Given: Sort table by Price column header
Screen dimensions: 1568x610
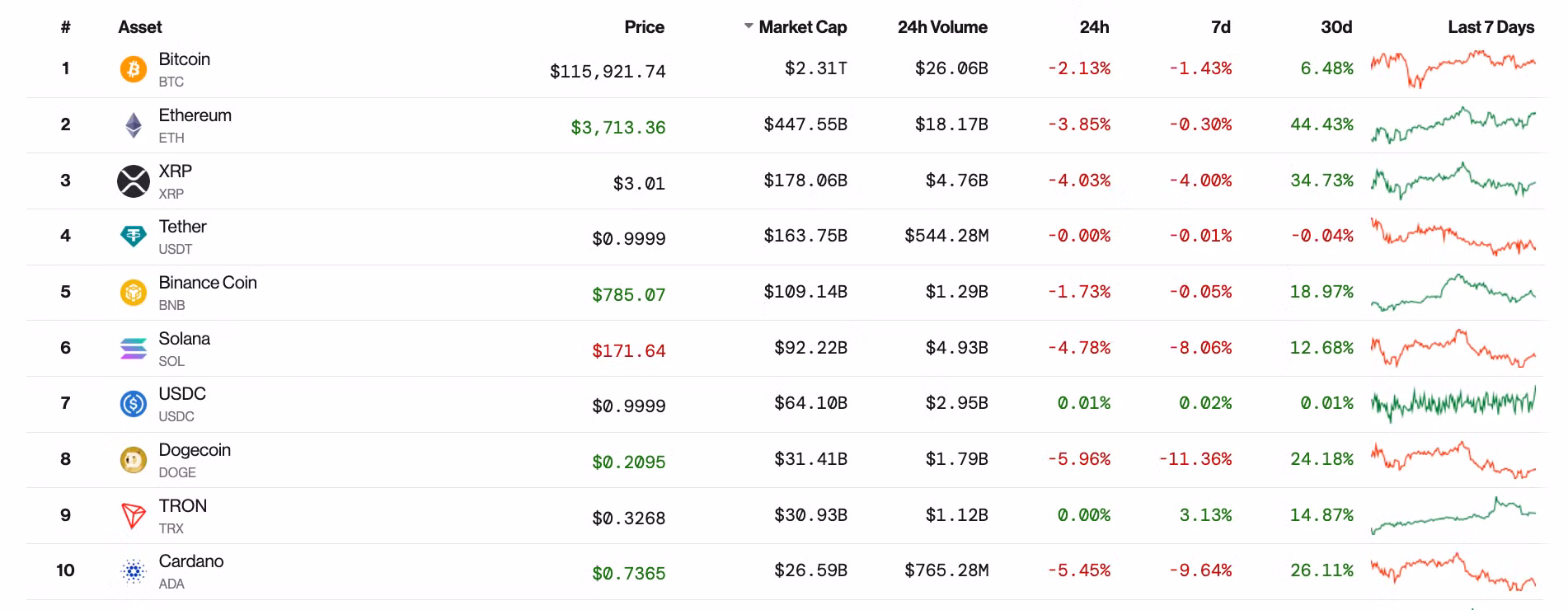Looking at the screenshot, I should (x=644, y=27).
